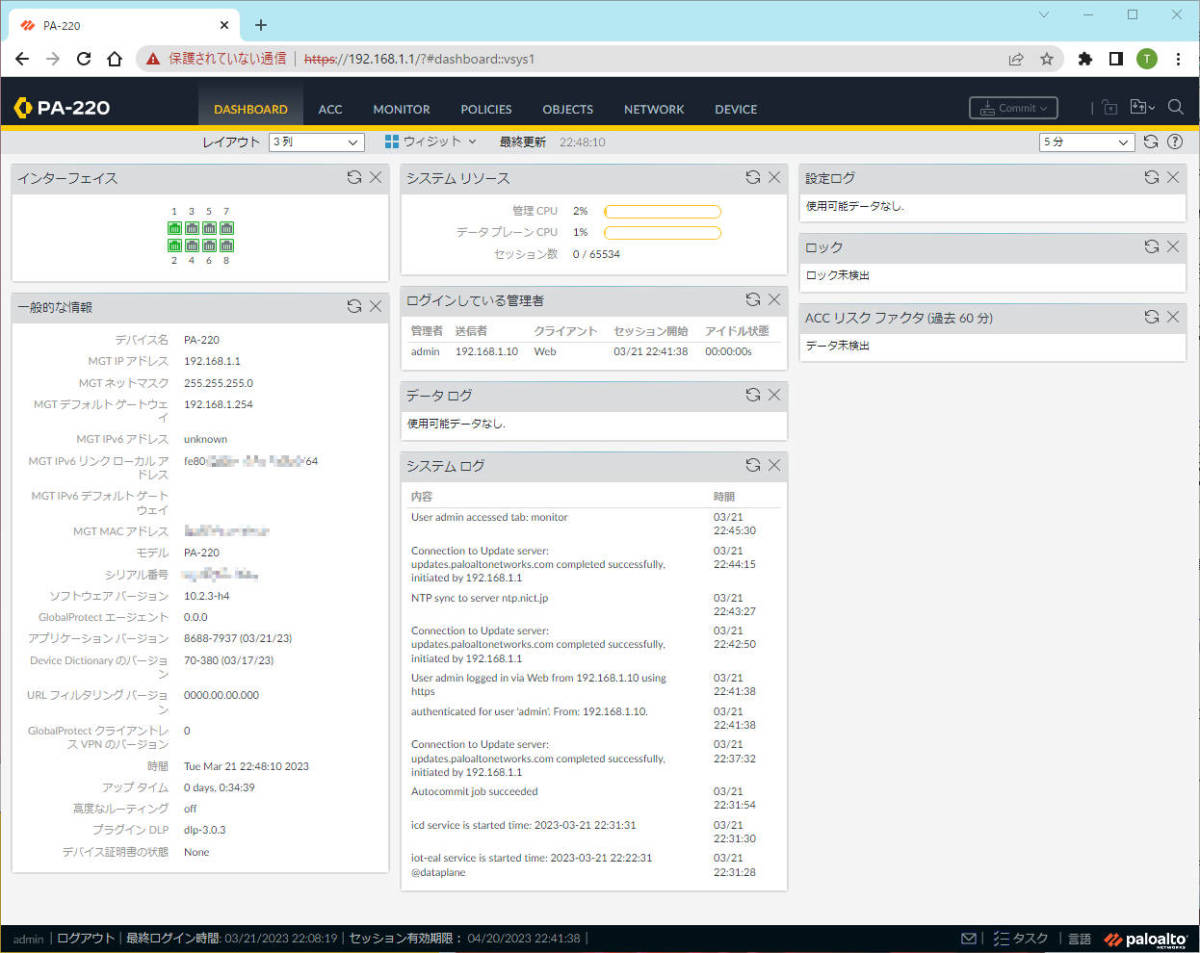Click the 言語 language link
1200x953 pixels.
tap(1079, 938)
